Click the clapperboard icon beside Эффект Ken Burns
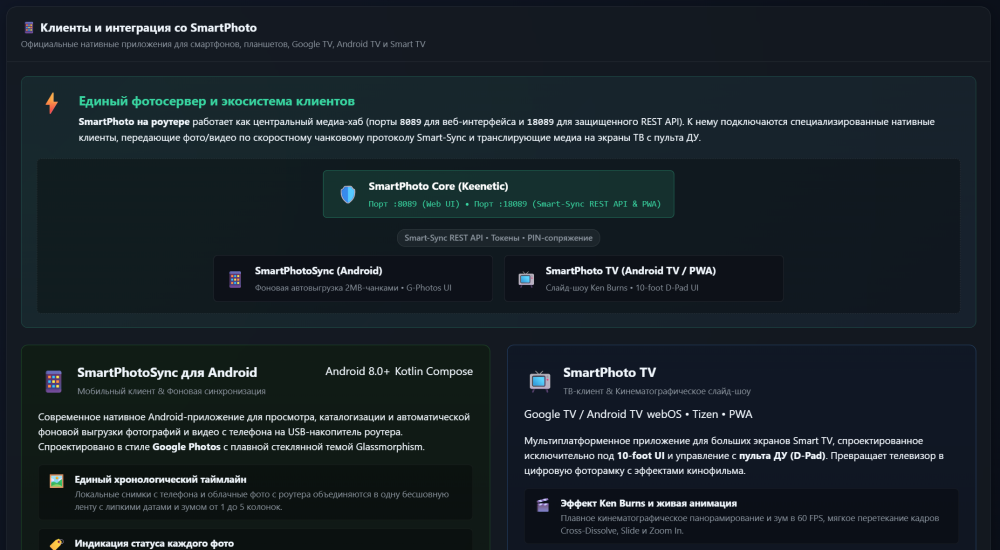1000x550 pixels. pos(543,505)
